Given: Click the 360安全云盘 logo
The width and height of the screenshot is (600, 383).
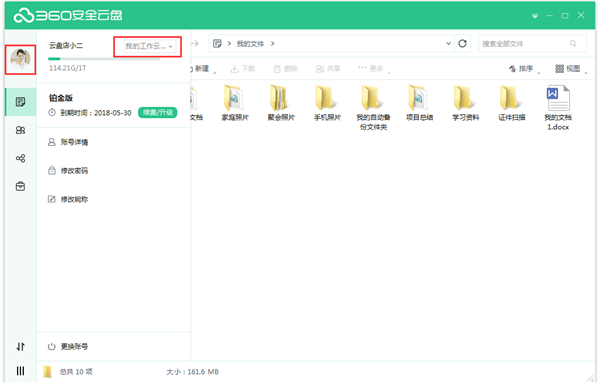Looking at the screenshot, I should coord(68,15).
